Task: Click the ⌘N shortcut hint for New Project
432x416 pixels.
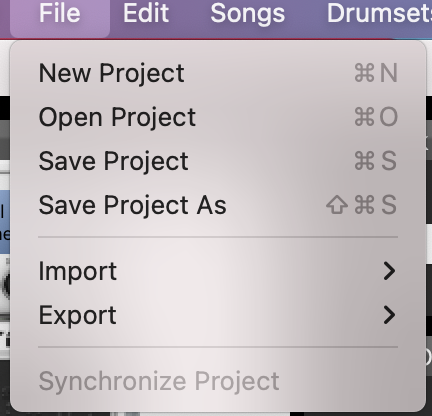Action: [x=376, y=73]
